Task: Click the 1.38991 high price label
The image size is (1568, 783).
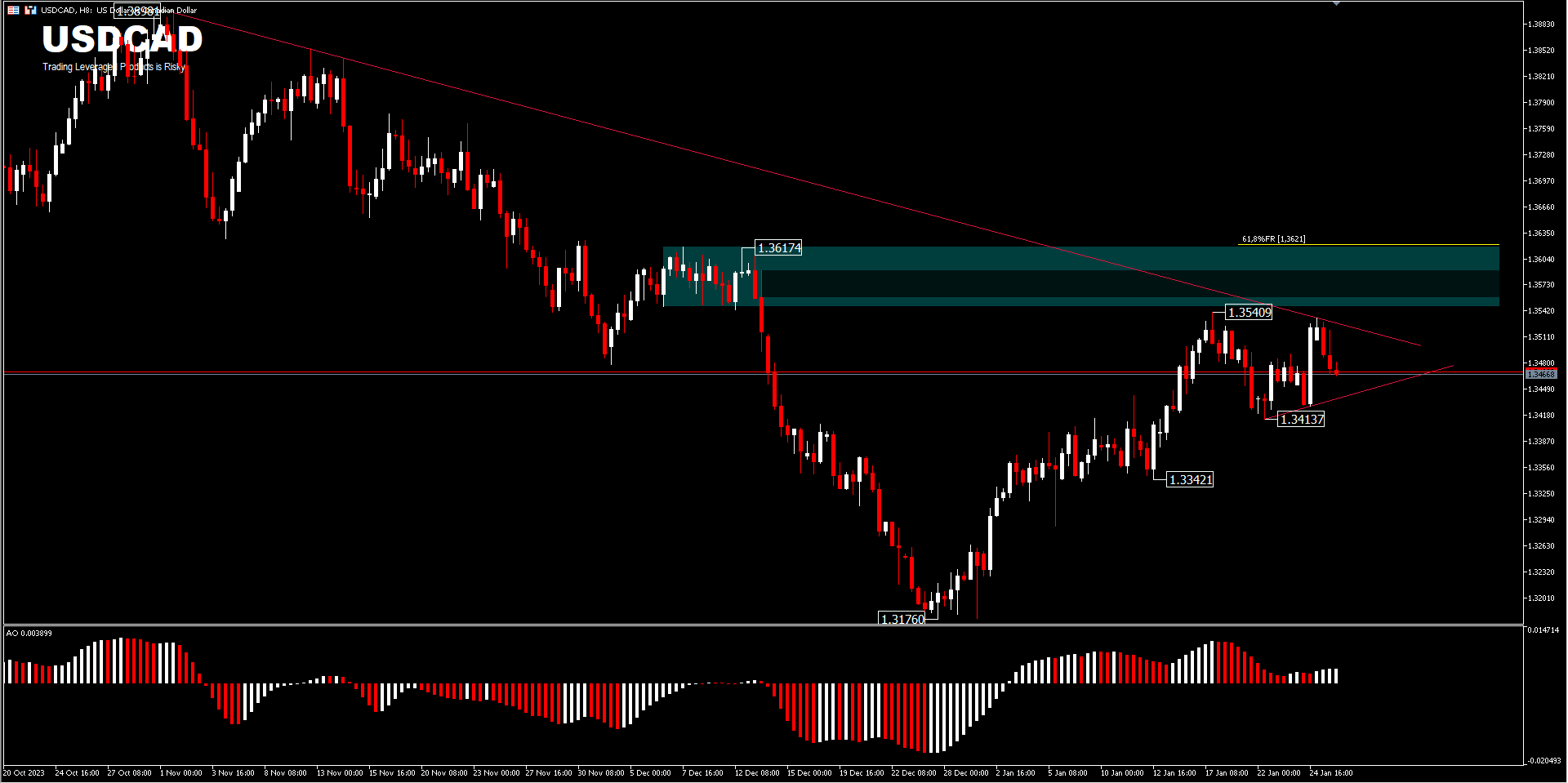Action: pyautogui.click(x=137, y=12)
